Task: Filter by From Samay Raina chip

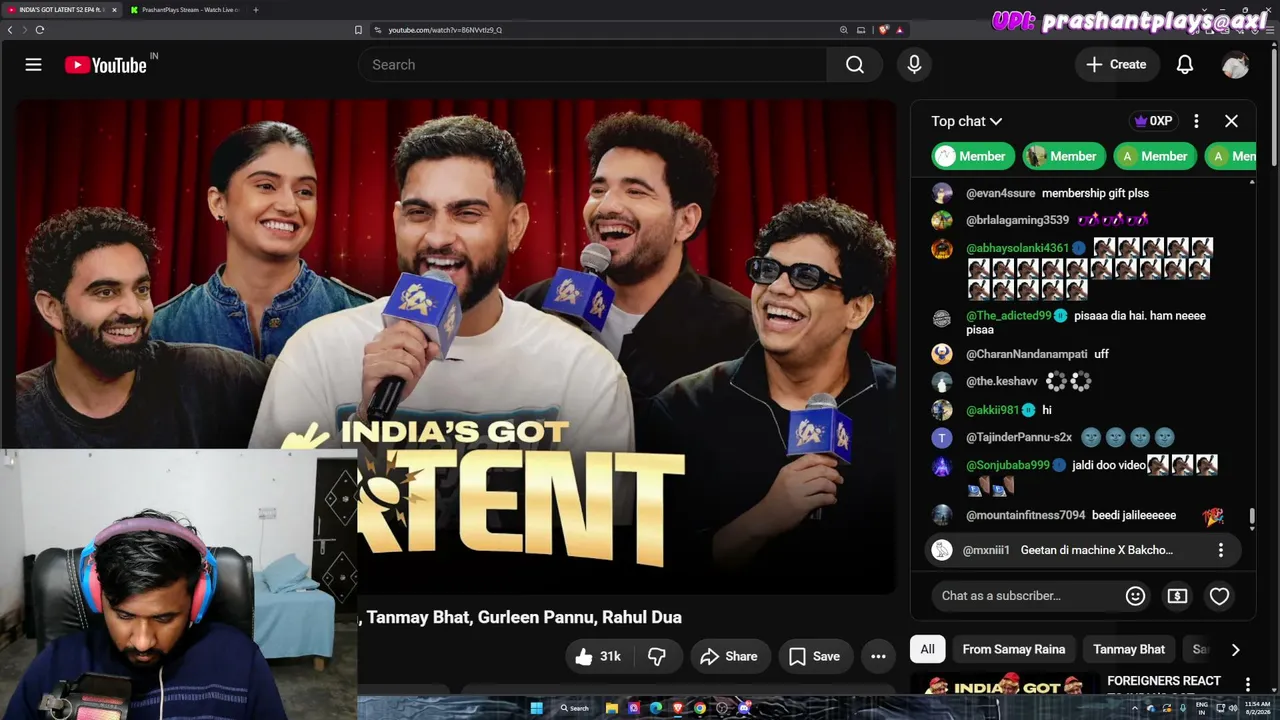Action: click(x=1014, y=649)
